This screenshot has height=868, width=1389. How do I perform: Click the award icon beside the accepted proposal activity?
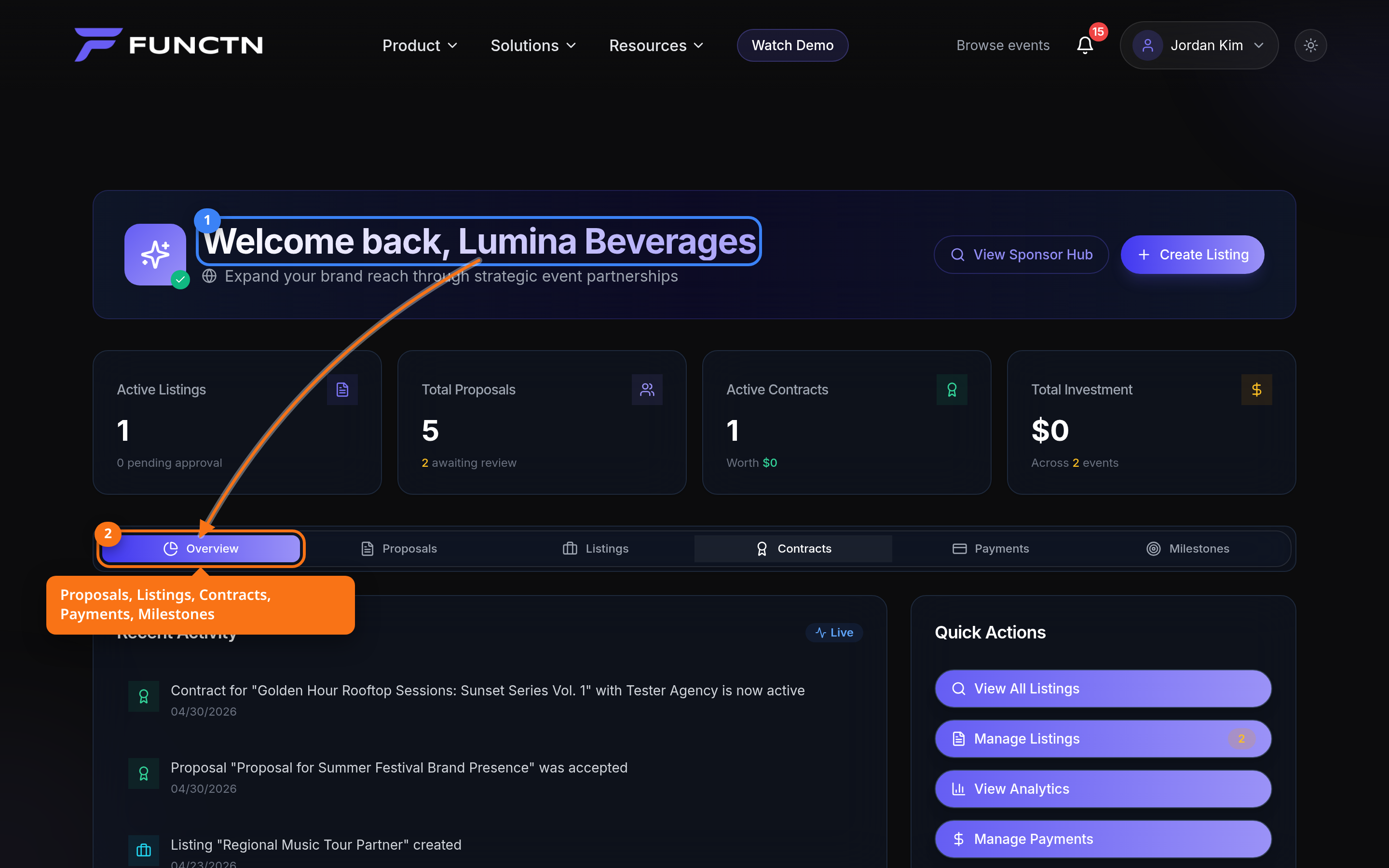coord(144,774)
